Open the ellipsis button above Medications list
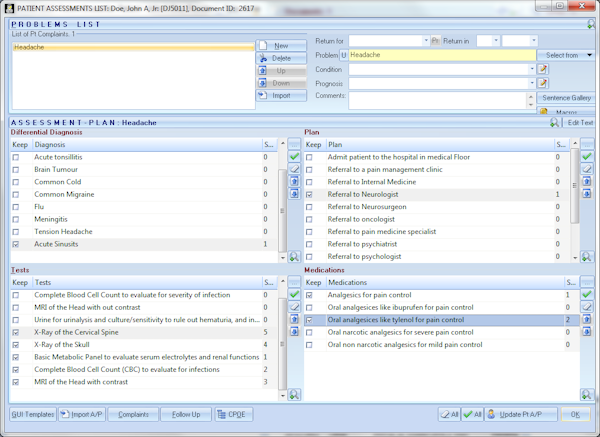 587,282
